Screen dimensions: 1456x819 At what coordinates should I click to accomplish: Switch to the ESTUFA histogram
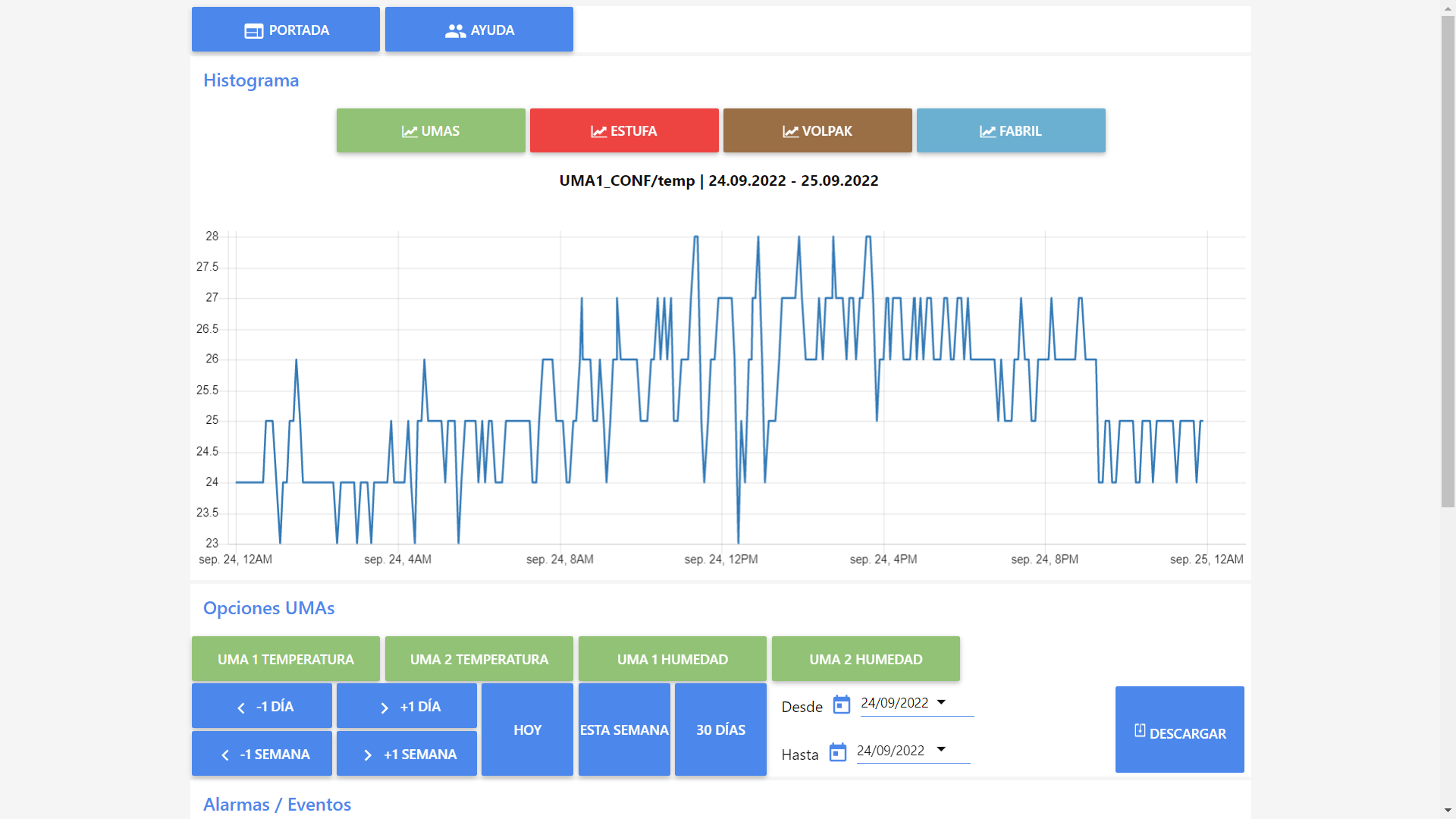pos(624,130)
